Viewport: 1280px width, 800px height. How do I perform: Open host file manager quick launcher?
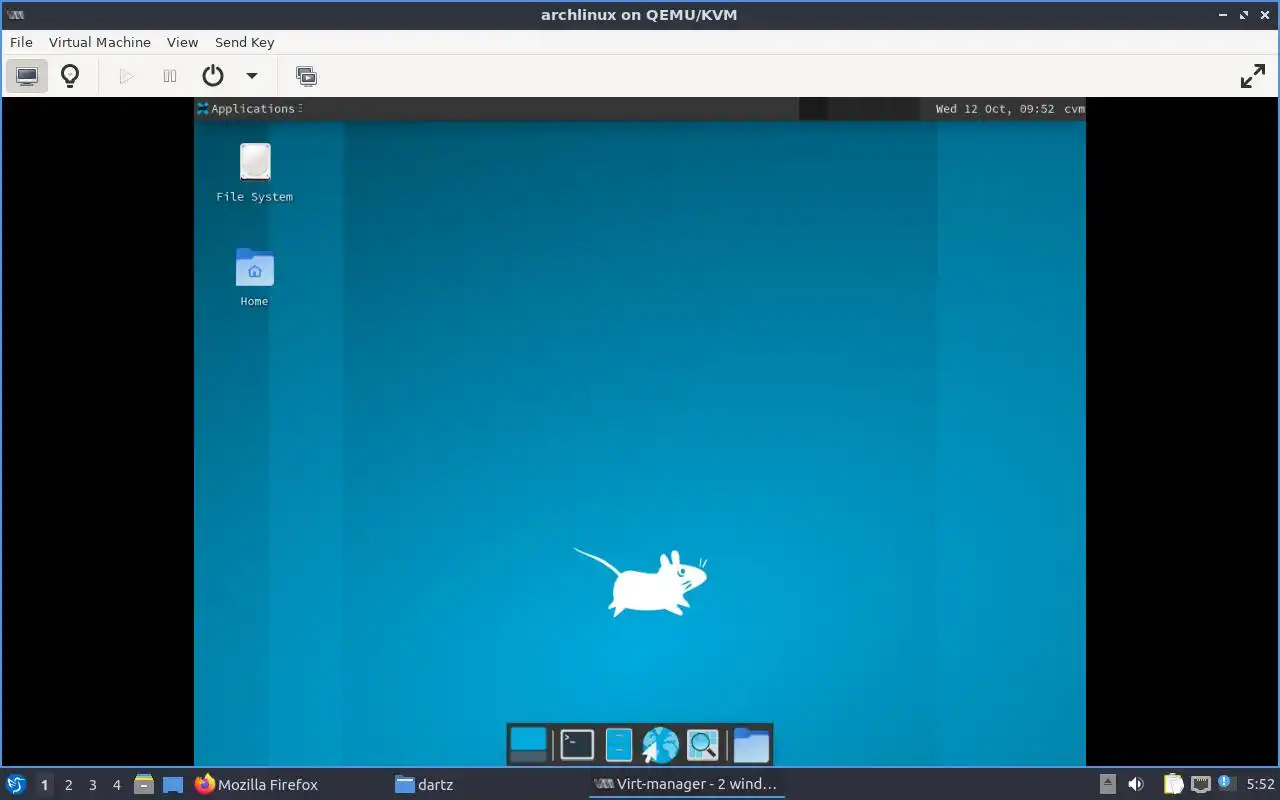tap(144, 784)
